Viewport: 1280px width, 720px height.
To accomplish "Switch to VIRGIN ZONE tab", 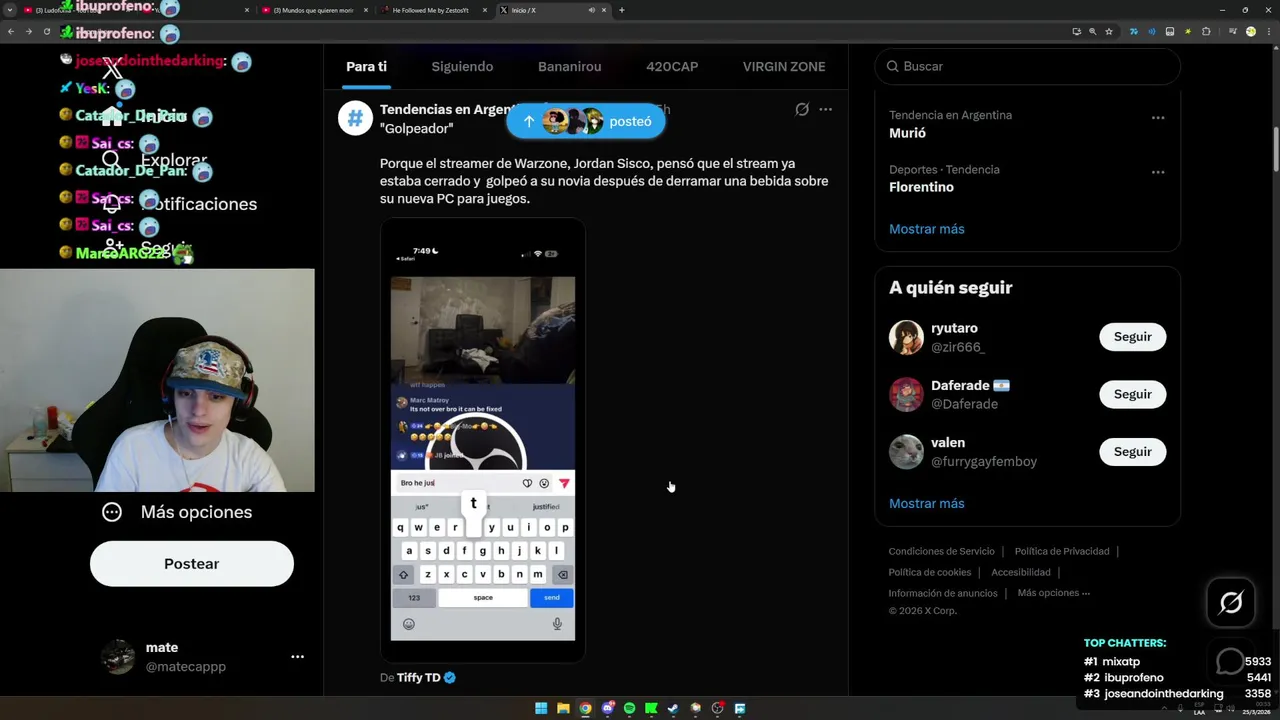I will tap(784, 66).
